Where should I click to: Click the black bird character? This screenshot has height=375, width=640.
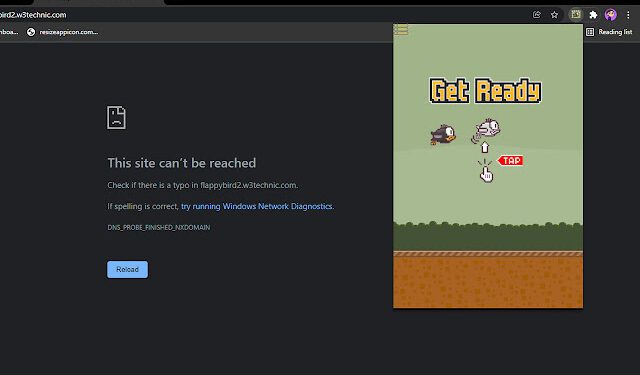(x=442, y=134)
